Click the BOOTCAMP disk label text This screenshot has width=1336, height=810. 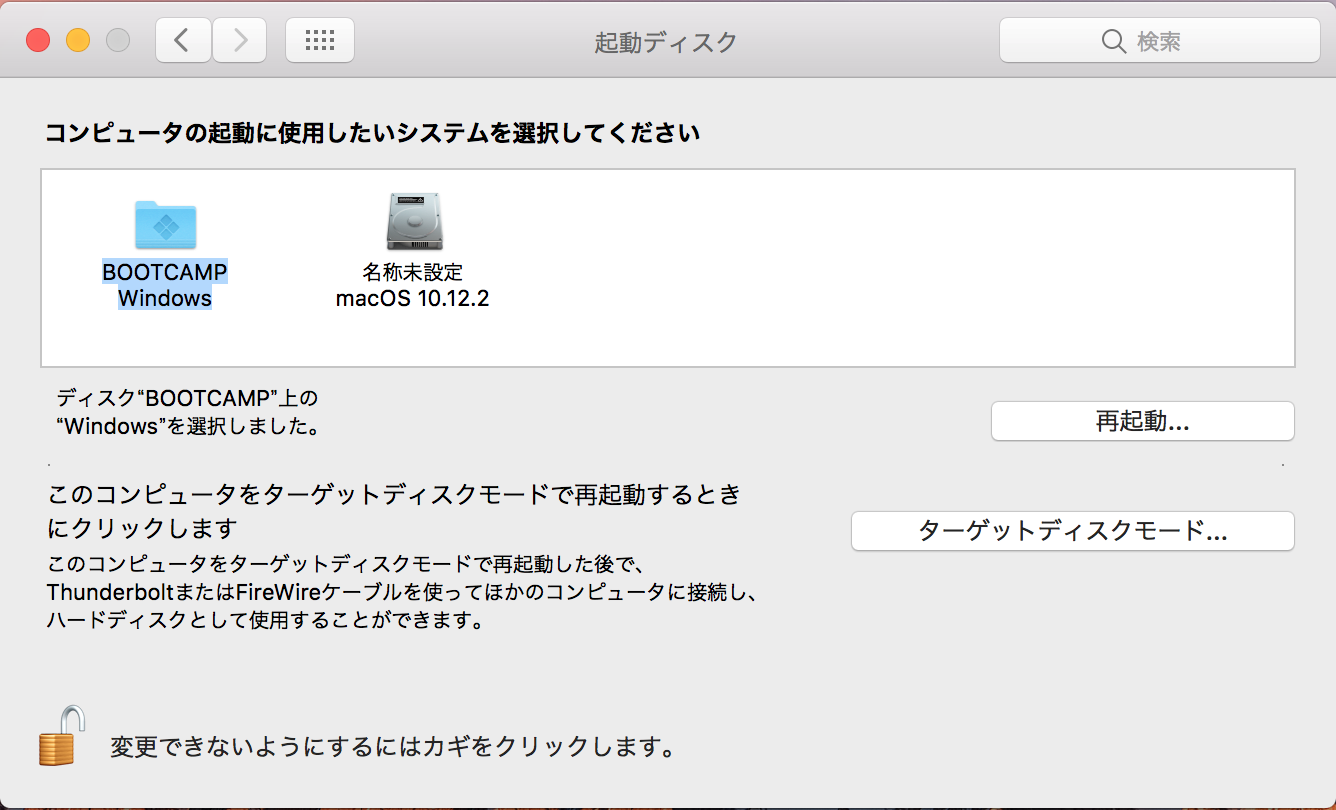pyautogui.click(x=165, y=272)
